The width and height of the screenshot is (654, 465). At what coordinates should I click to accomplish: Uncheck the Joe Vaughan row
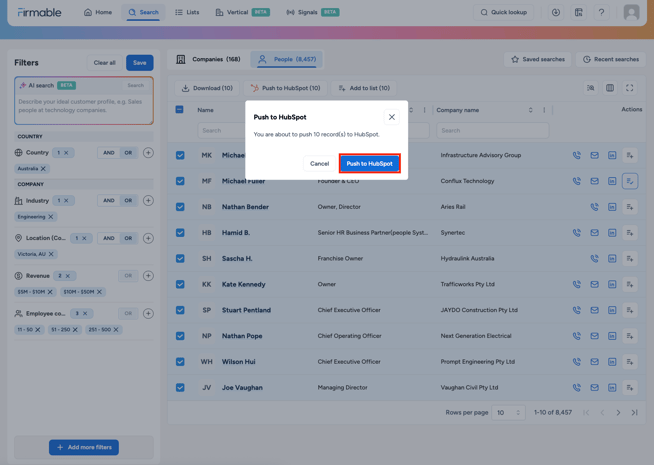point(180,387)
